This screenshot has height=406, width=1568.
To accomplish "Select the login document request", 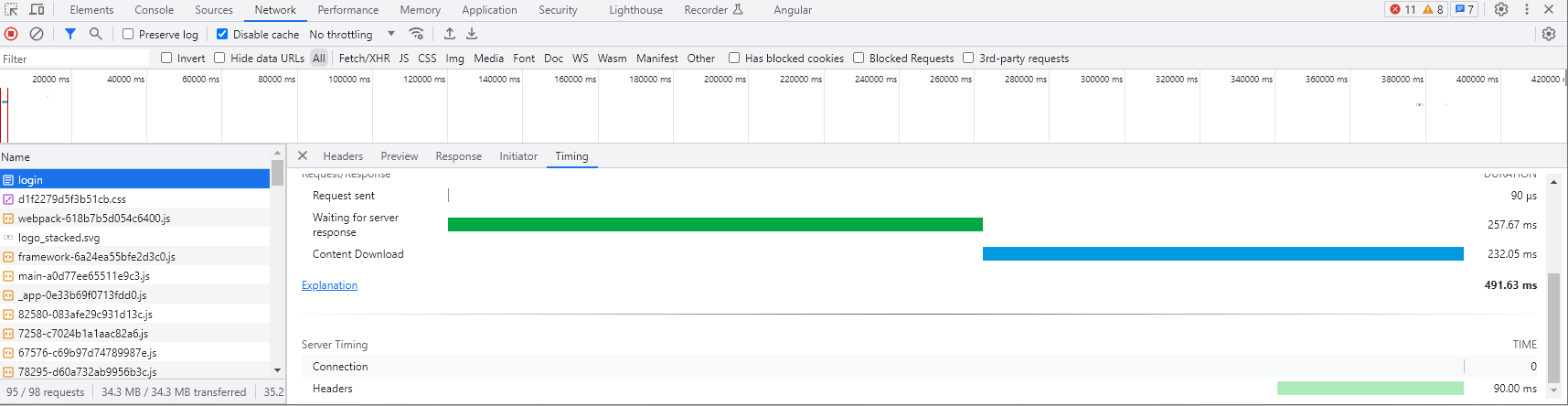I will [135, 180].
